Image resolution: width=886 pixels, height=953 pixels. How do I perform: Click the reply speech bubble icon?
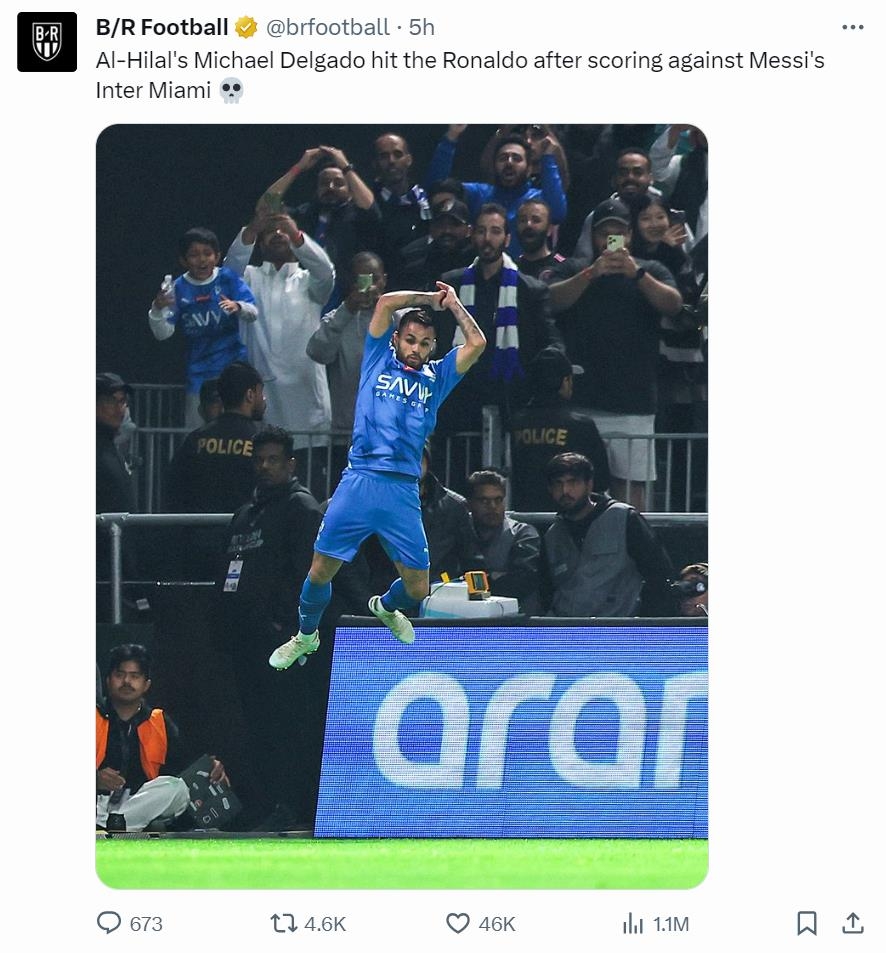(x=109, y=923)
